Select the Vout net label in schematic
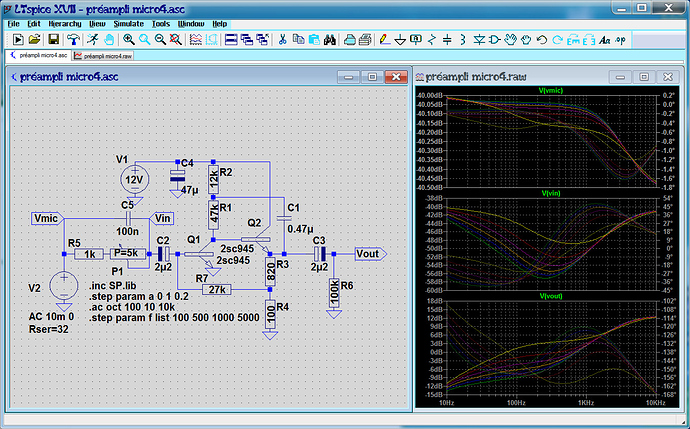Image resolution: width=690 pixels, height=429 pixels. click(371, 254)
